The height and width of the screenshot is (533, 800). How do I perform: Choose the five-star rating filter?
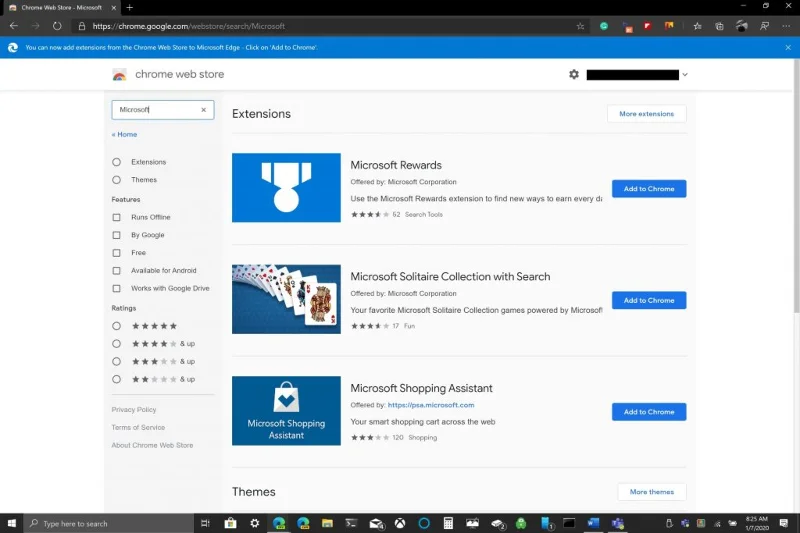click(x=117, y=326)
